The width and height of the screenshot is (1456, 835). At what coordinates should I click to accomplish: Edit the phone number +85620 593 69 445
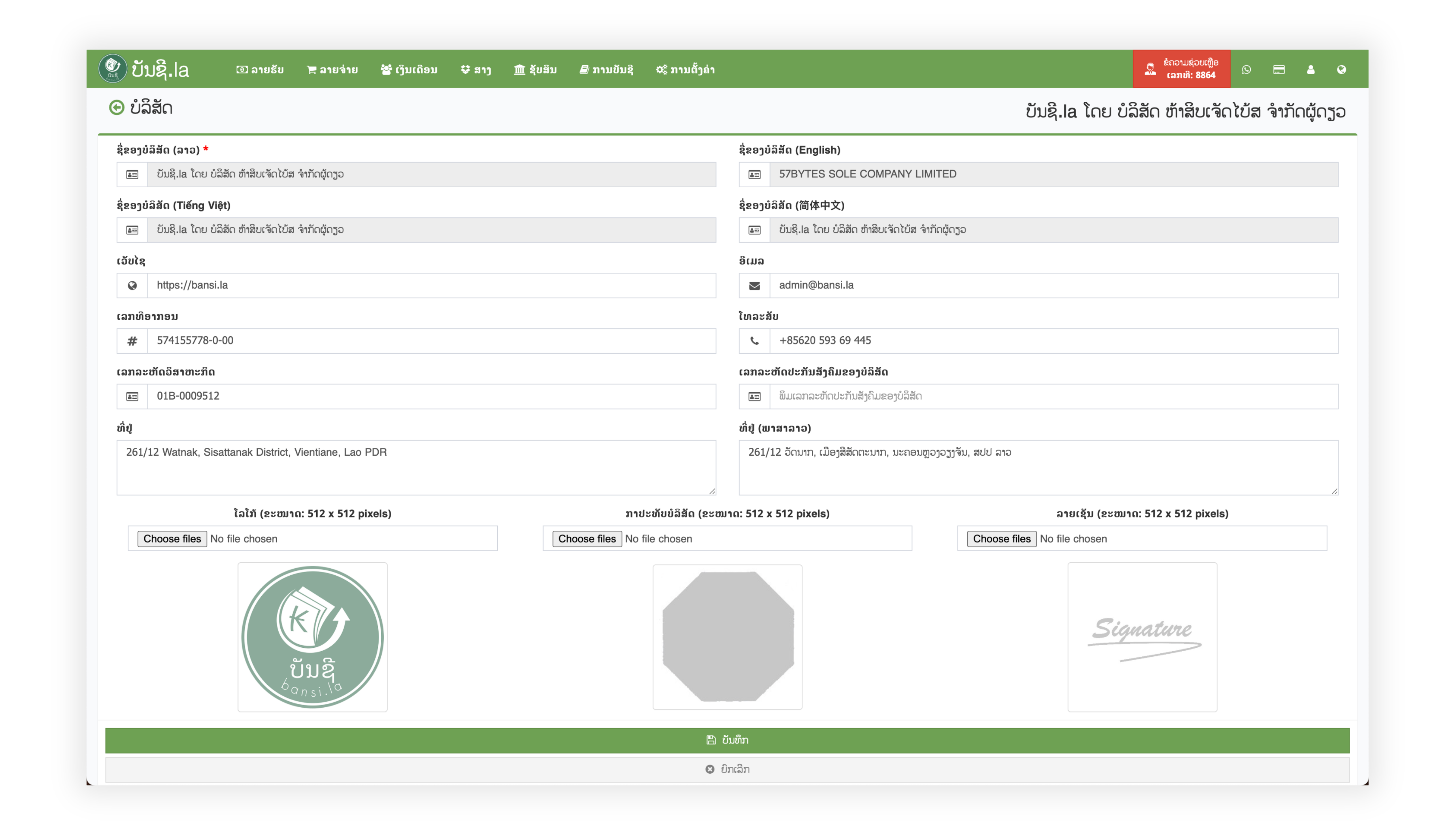tap(1053, 341)
